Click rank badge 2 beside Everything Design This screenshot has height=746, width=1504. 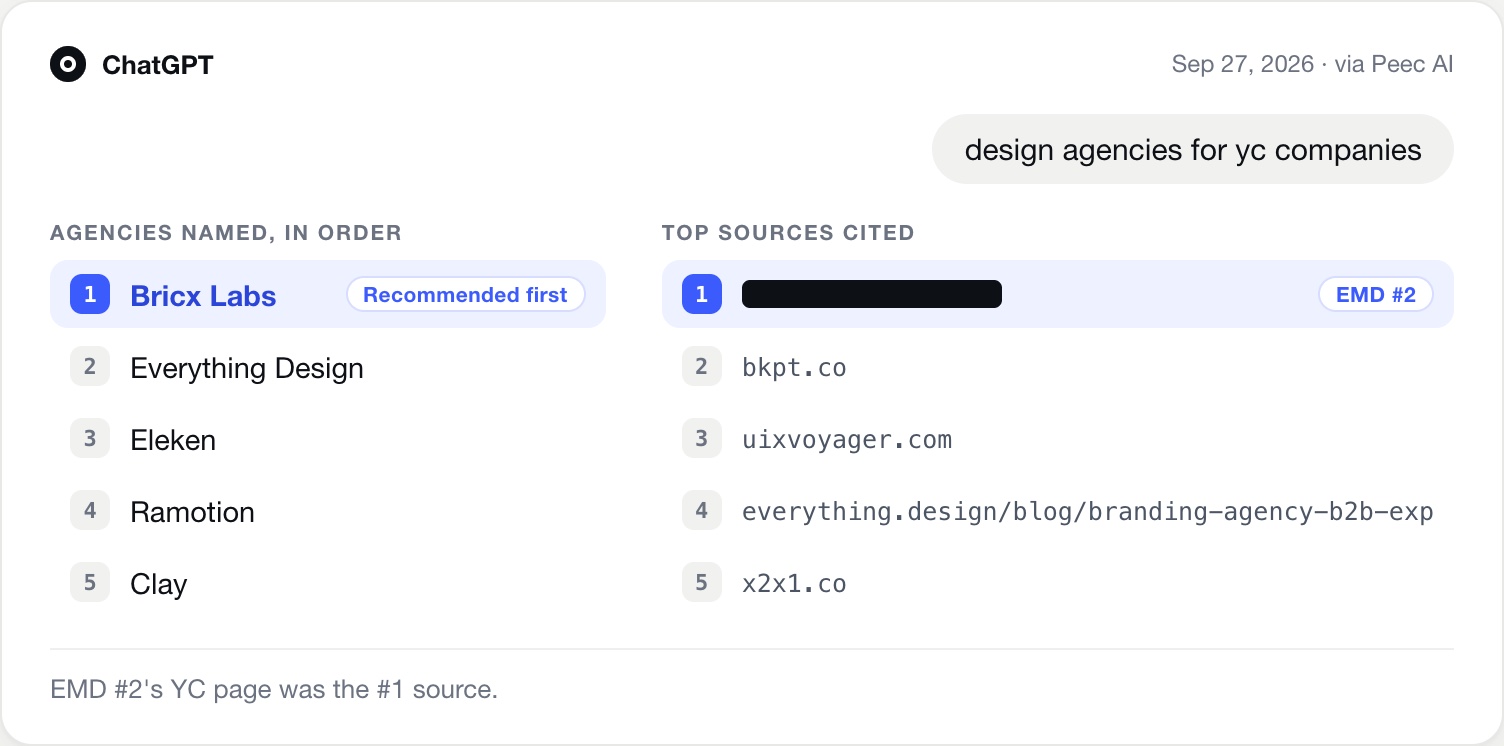click(x=90, y=367)
